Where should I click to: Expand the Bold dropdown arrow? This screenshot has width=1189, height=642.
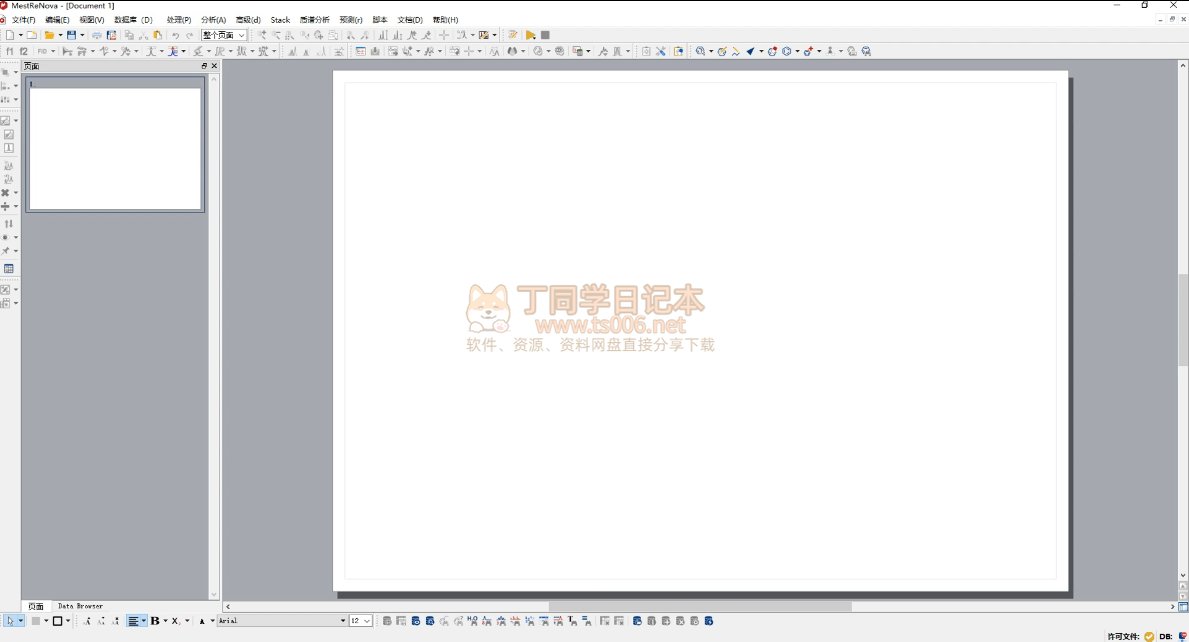165,621
